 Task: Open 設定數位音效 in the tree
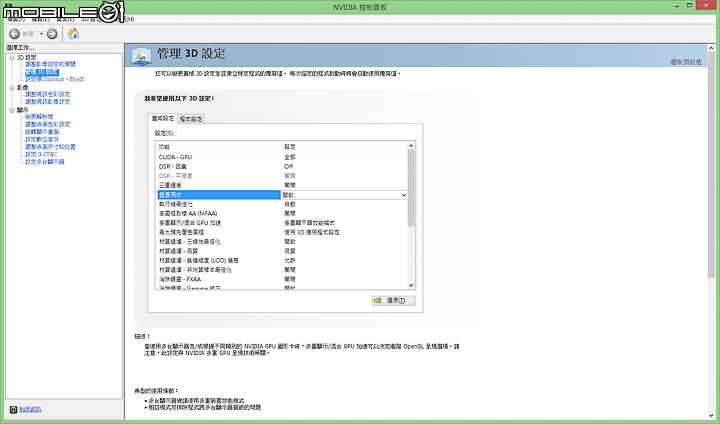(x=42, y=139)
